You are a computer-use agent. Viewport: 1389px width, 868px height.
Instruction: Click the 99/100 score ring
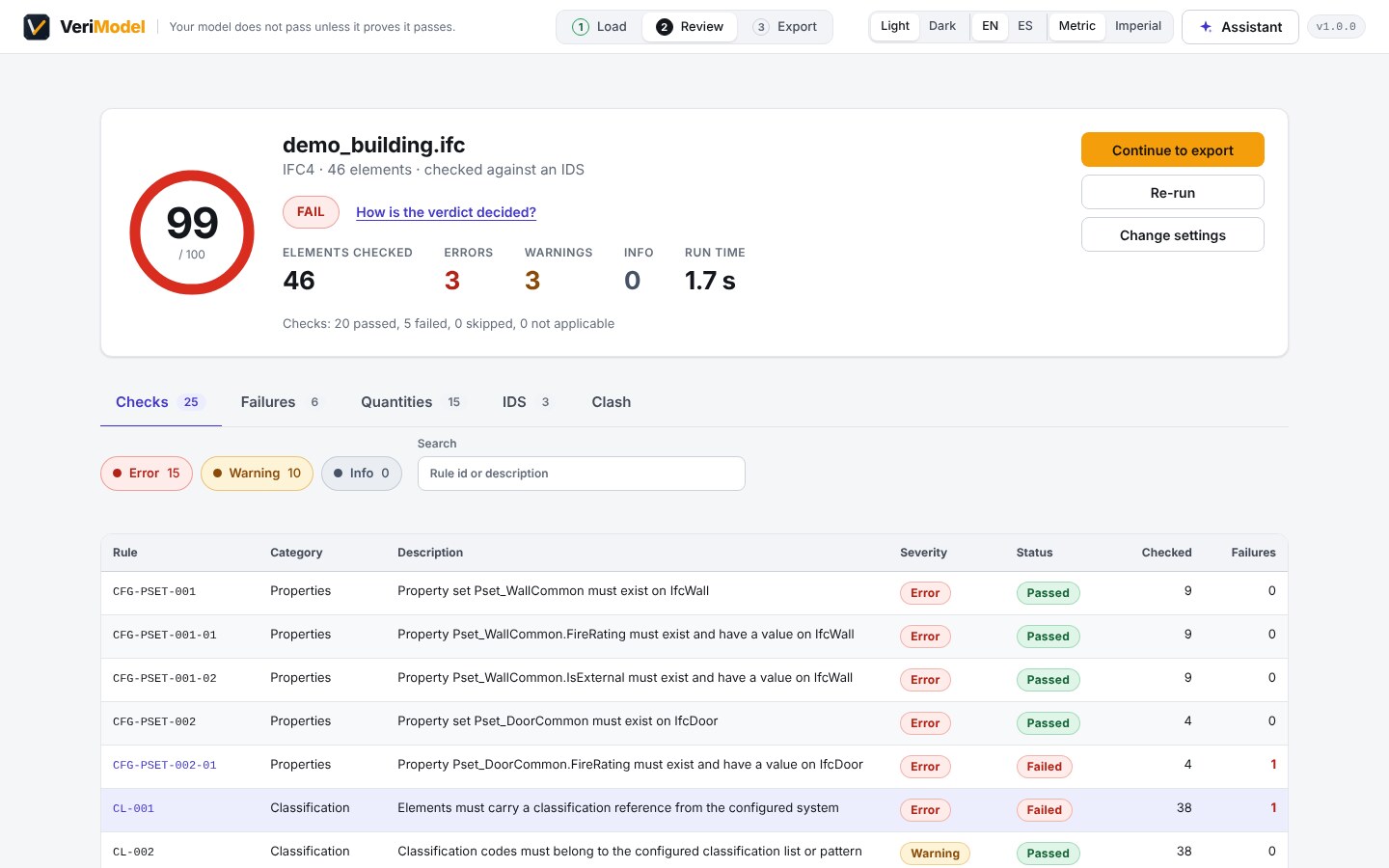click(192, 232)
